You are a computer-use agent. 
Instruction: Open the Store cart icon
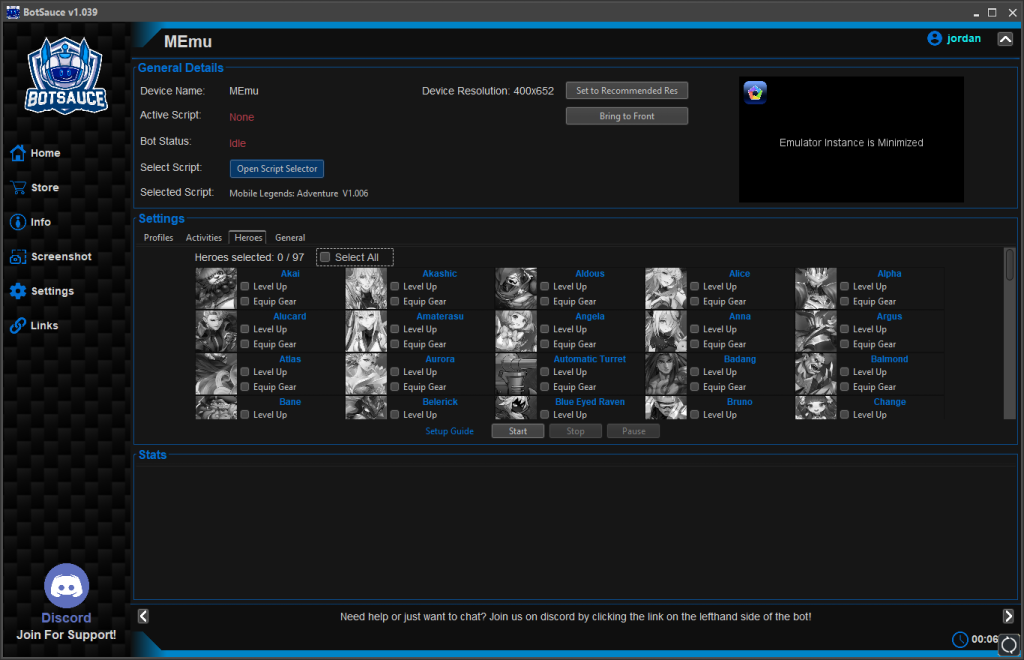[x=17, y=188]
